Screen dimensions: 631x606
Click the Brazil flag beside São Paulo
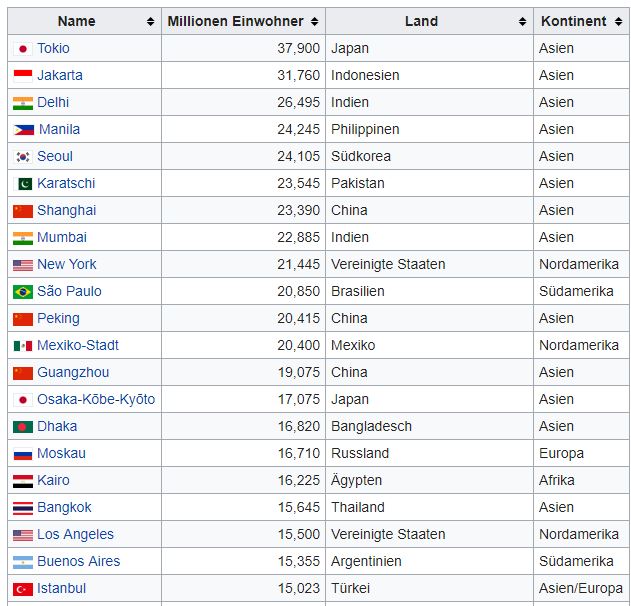tap(23, 291)
